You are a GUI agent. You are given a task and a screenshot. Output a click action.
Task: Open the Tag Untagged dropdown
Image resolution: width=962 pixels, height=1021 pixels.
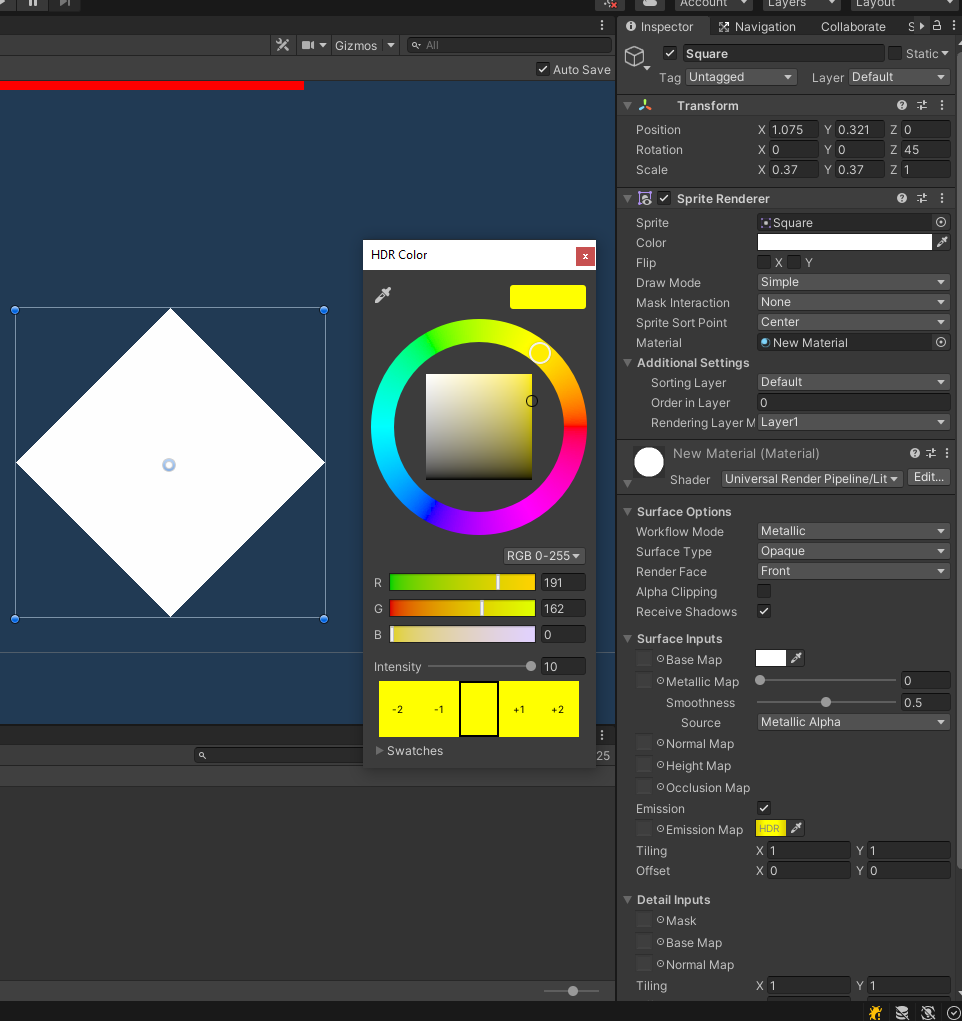click(741, 77)
